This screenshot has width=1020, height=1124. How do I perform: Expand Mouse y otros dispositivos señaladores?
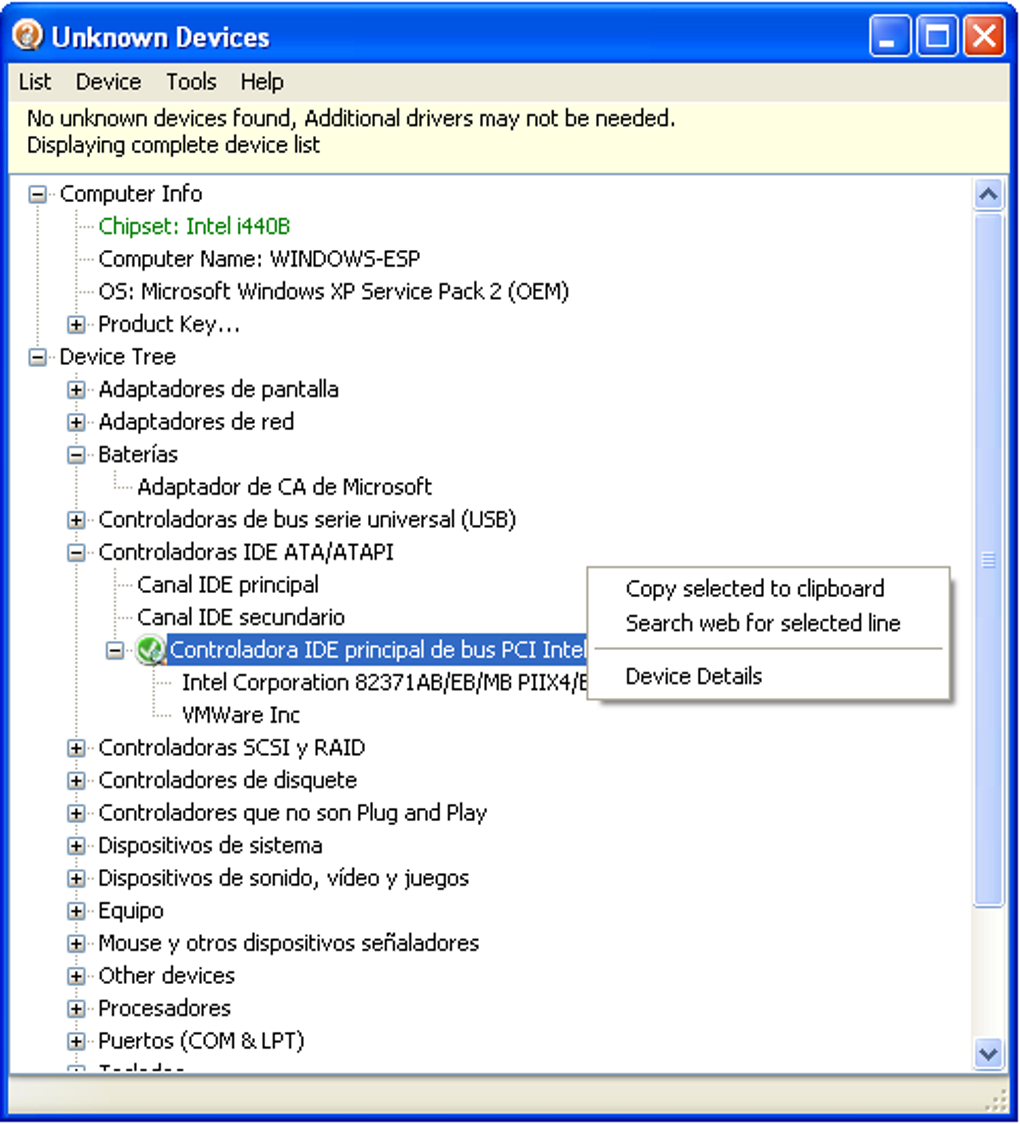[76, 944]
